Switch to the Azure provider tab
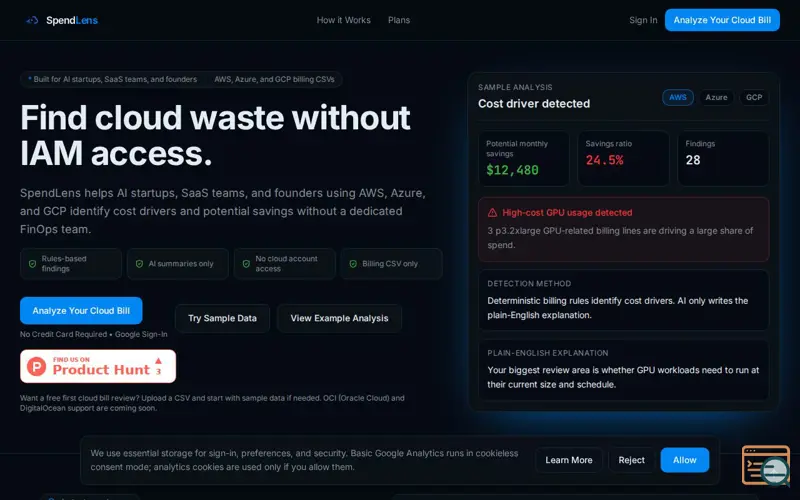The image size is (800, 500). click(716, 97)
